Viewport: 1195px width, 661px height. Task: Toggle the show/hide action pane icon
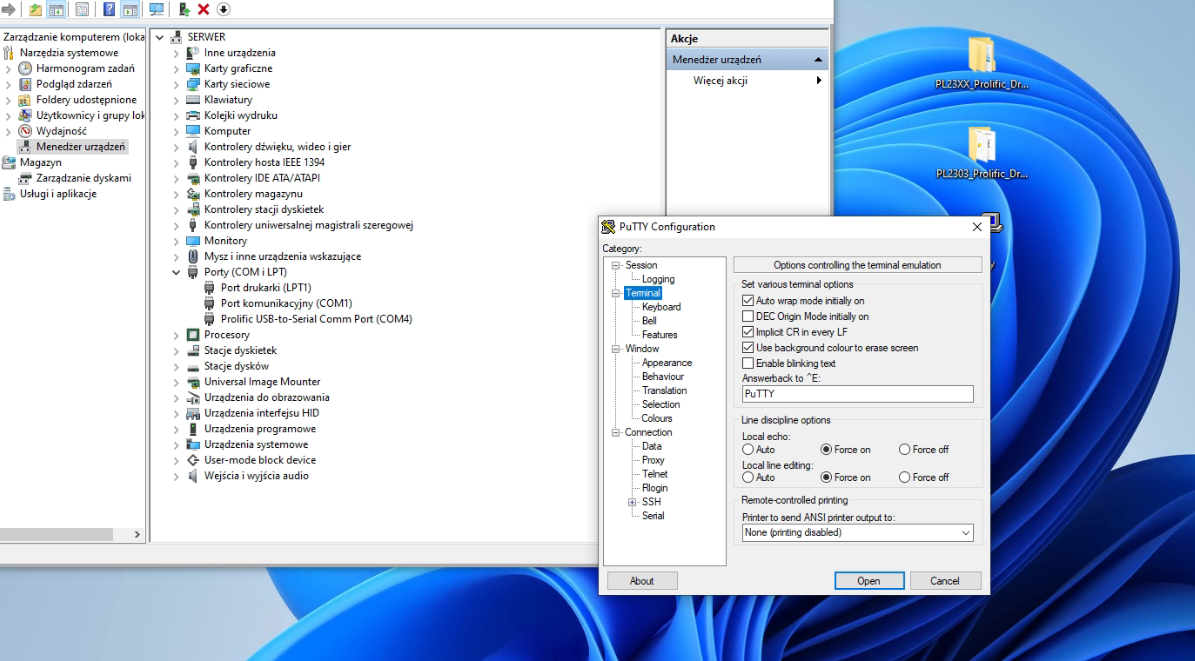coord(130,9)
